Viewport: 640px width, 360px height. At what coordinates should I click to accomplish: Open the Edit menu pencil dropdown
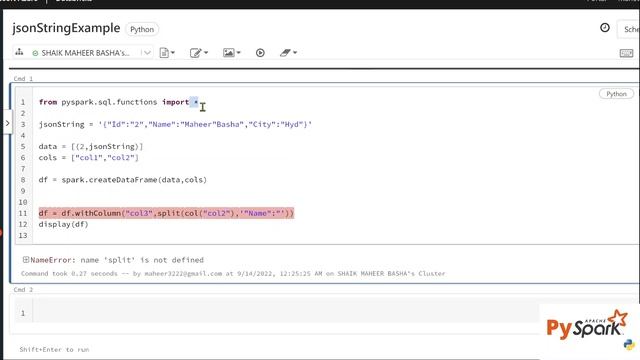tap(199, 53)
